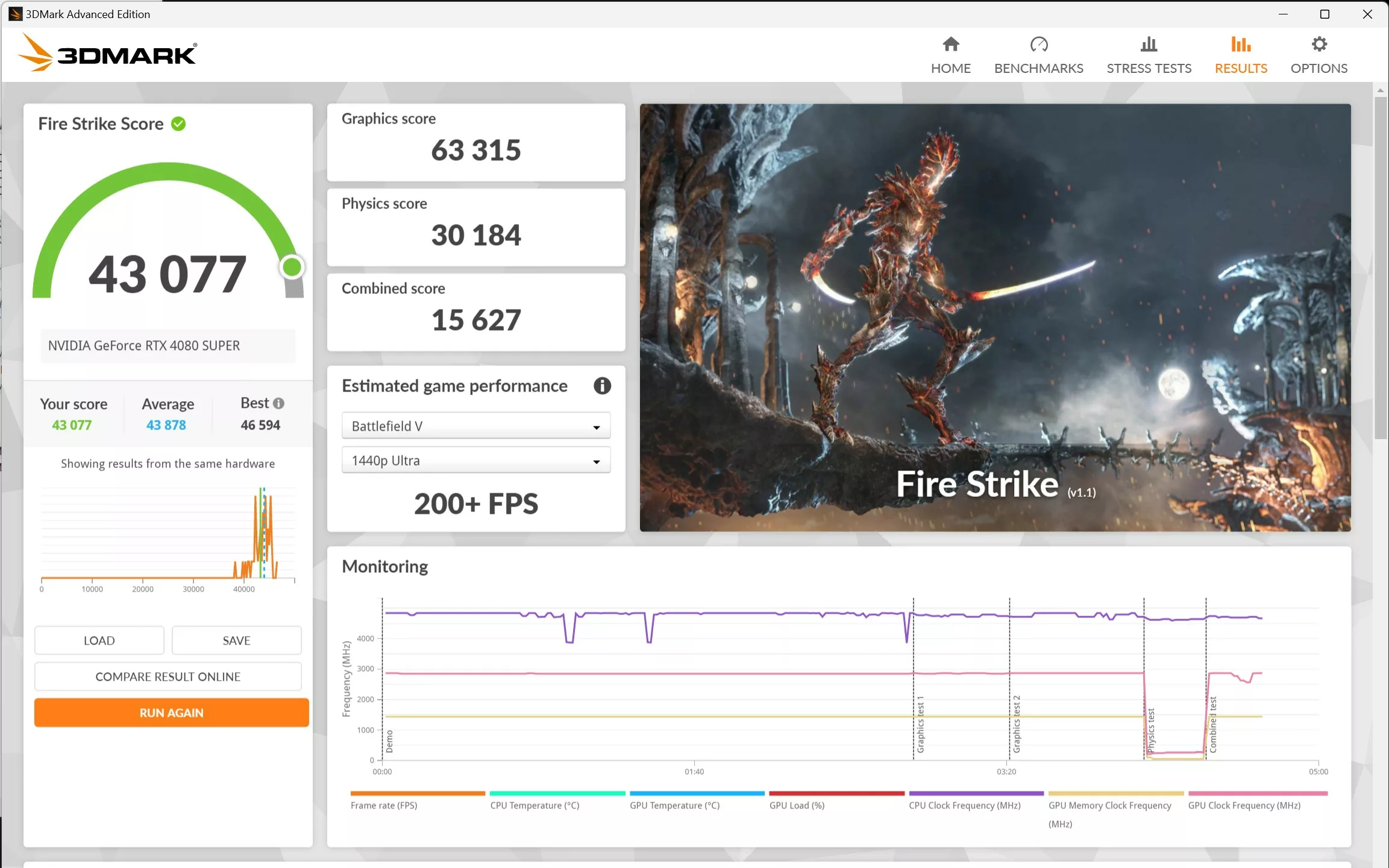1389x868 pixels.
Task: Open the Home screen via the house icon
Action: point(950,44)
